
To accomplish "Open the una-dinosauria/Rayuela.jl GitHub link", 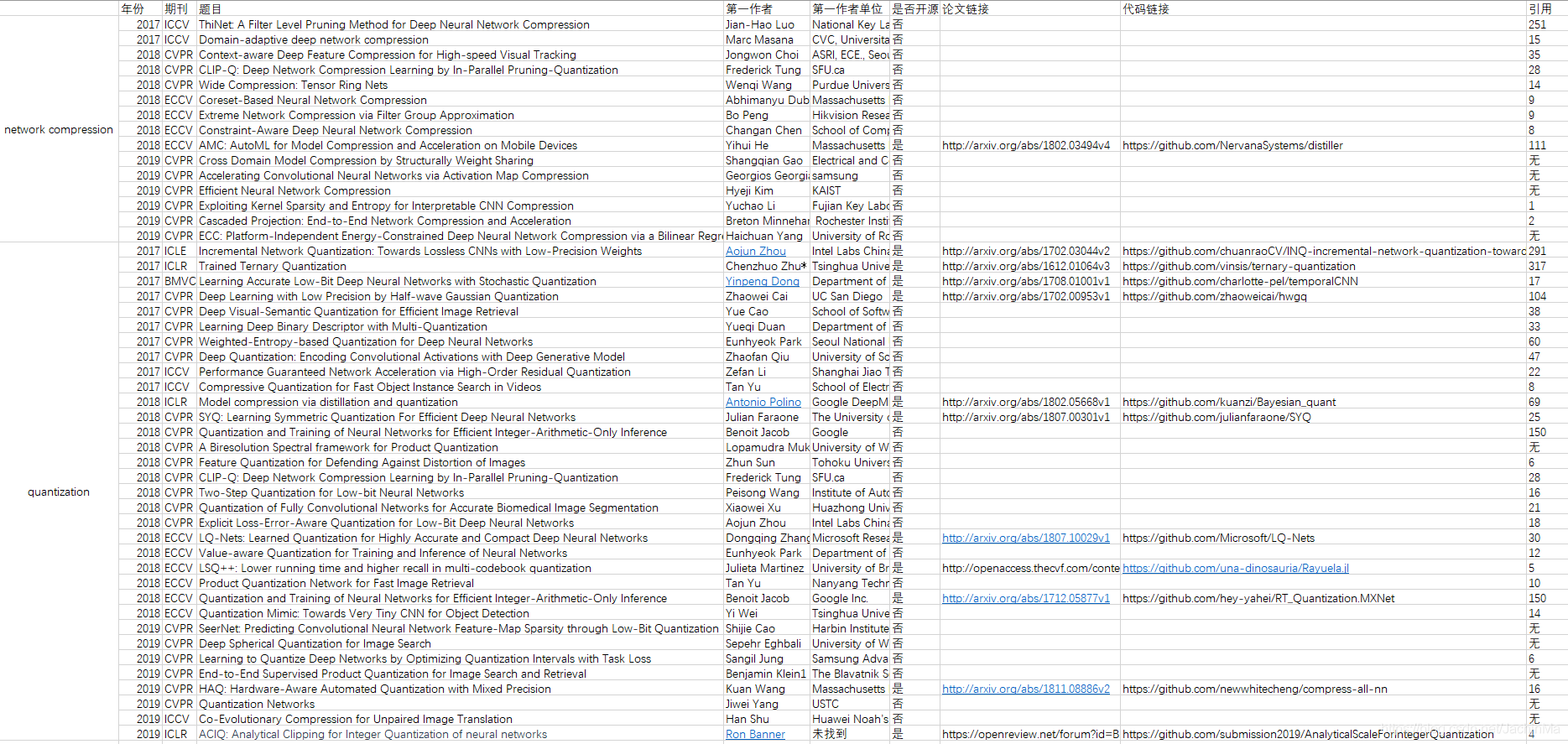I will point(1236,568).
